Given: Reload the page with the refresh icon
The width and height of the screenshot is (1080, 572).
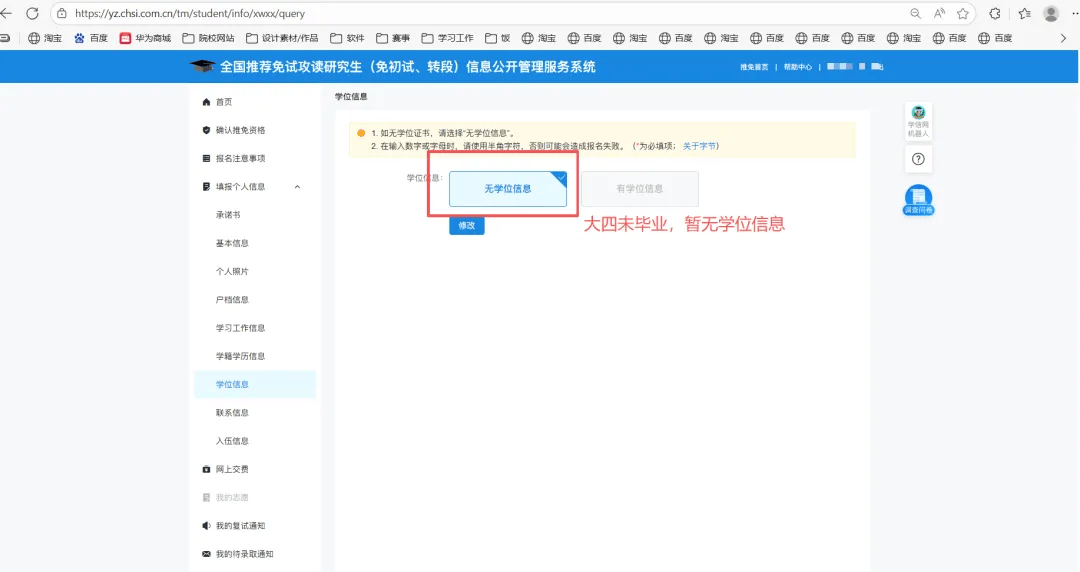Looking at the screenshot, I should coord(32,13).
